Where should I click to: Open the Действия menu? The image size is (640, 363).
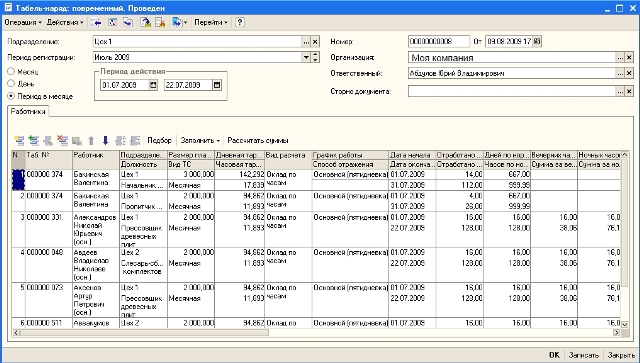tap(65, 22)
